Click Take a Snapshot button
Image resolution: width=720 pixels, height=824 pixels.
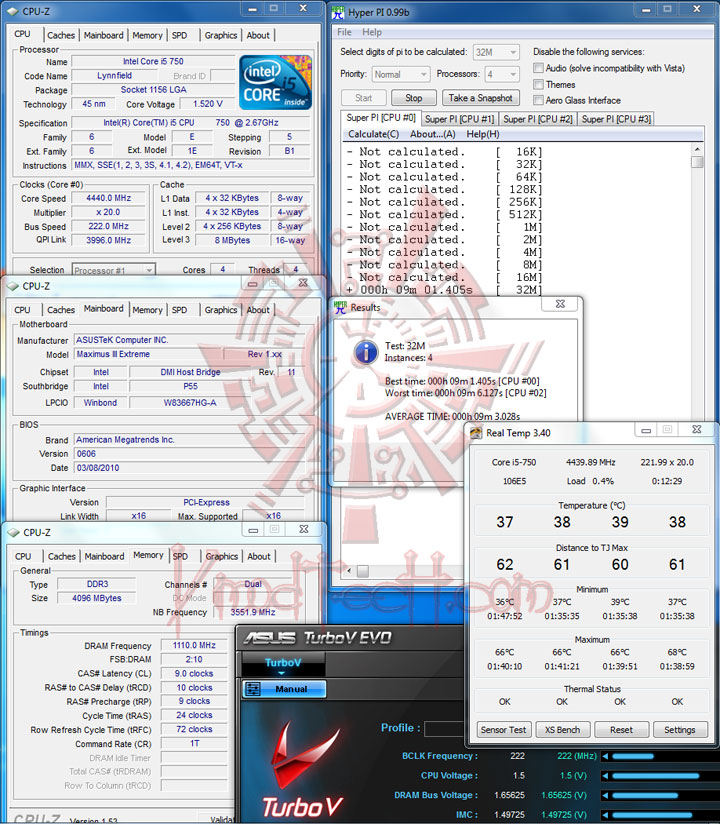tap(480, 98)
